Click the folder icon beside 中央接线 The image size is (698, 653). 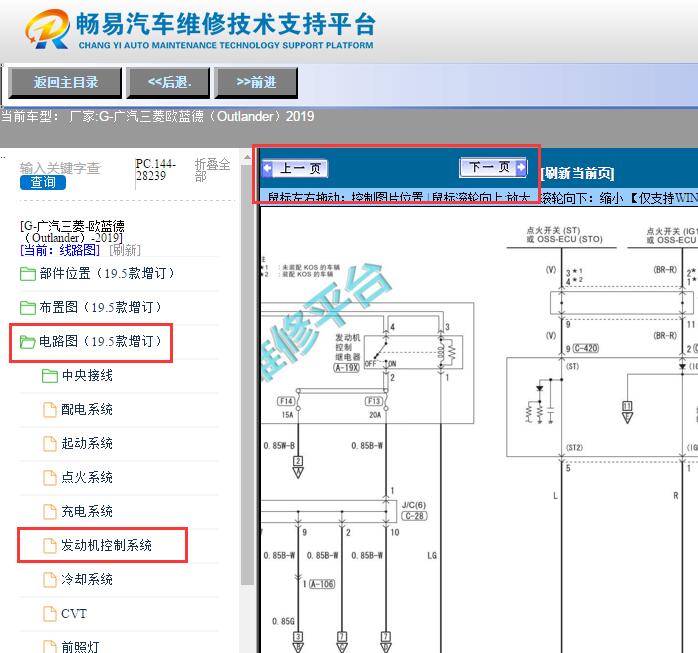pos(50,376)
